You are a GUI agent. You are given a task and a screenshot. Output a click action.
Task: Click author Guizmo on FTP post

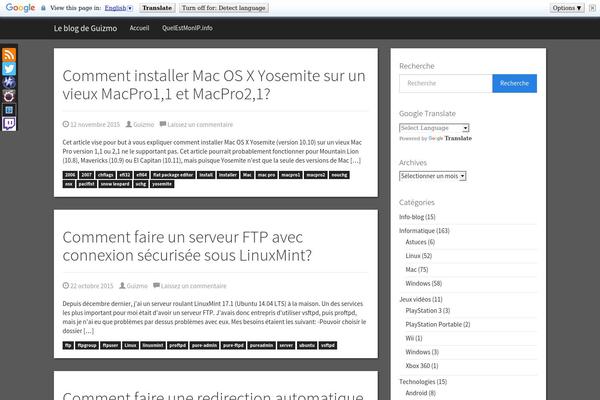pos(137,286)
